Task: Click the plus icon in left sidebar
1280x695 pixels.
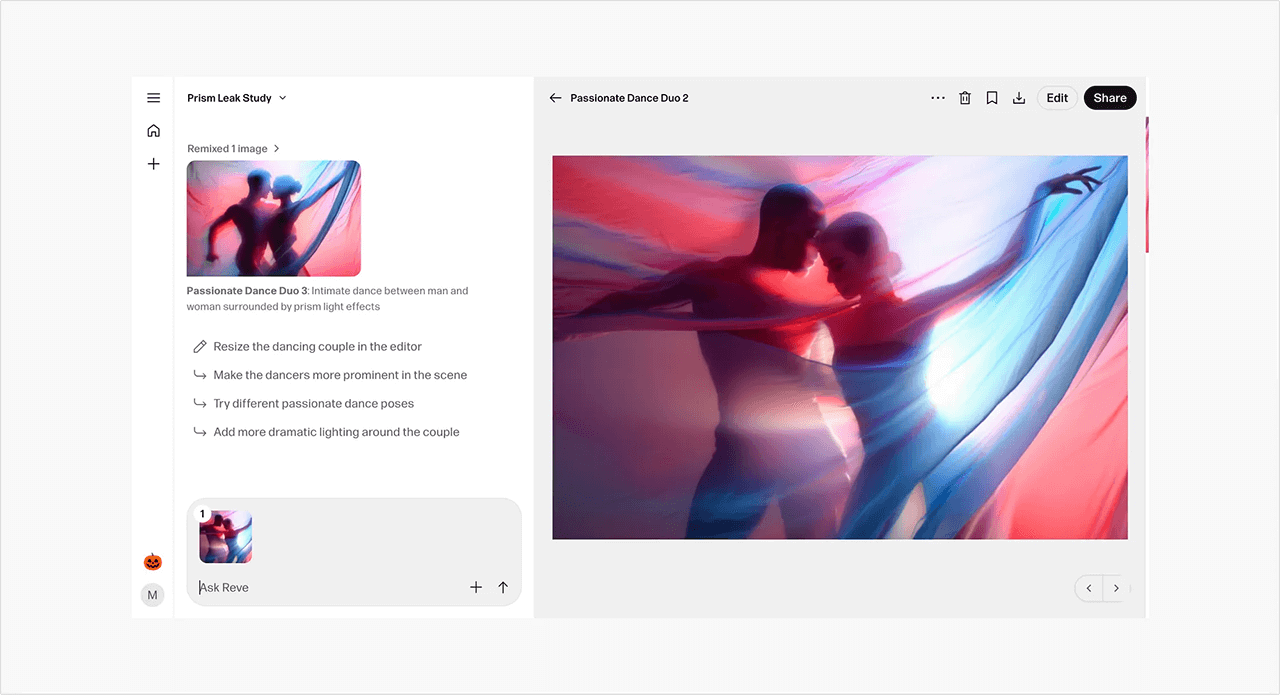Action: 153,164
